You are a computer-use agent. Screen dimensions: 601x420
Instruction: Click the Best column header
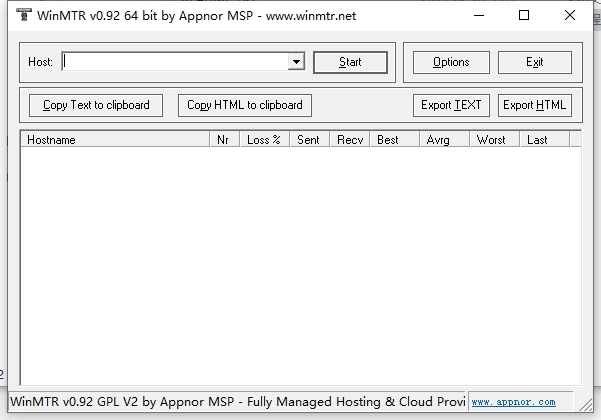point(395,139)
